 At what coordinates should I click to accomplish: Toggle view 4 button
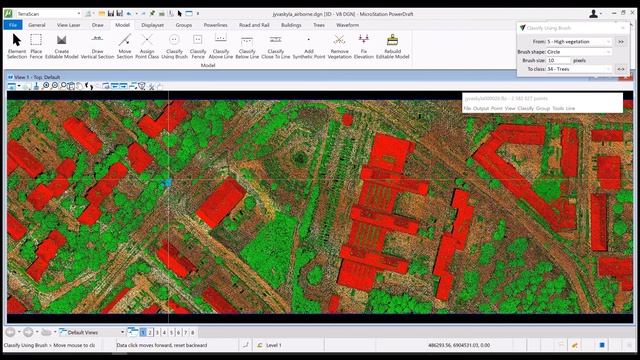pos(164,333)
